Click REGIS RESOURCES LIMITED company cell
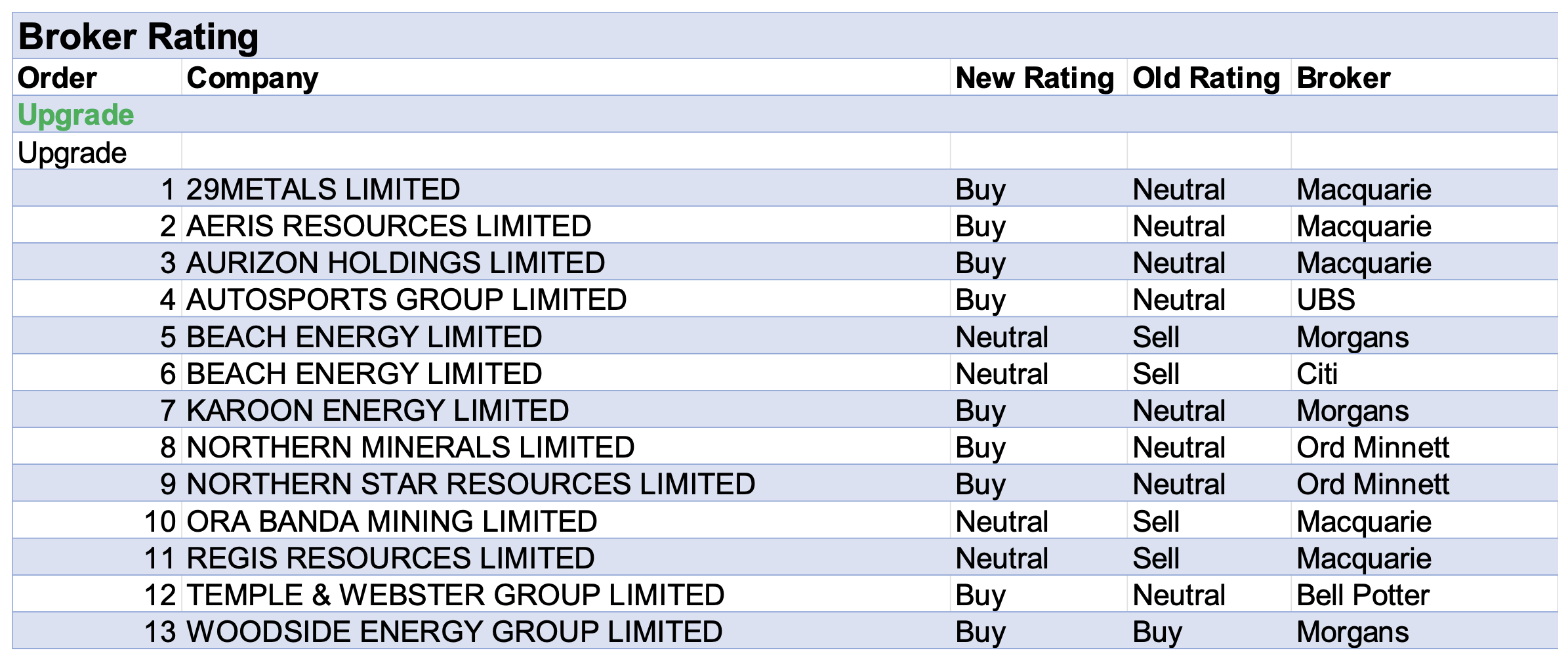This screenshot has height=663, width=1568. click(x=390, y=558)
